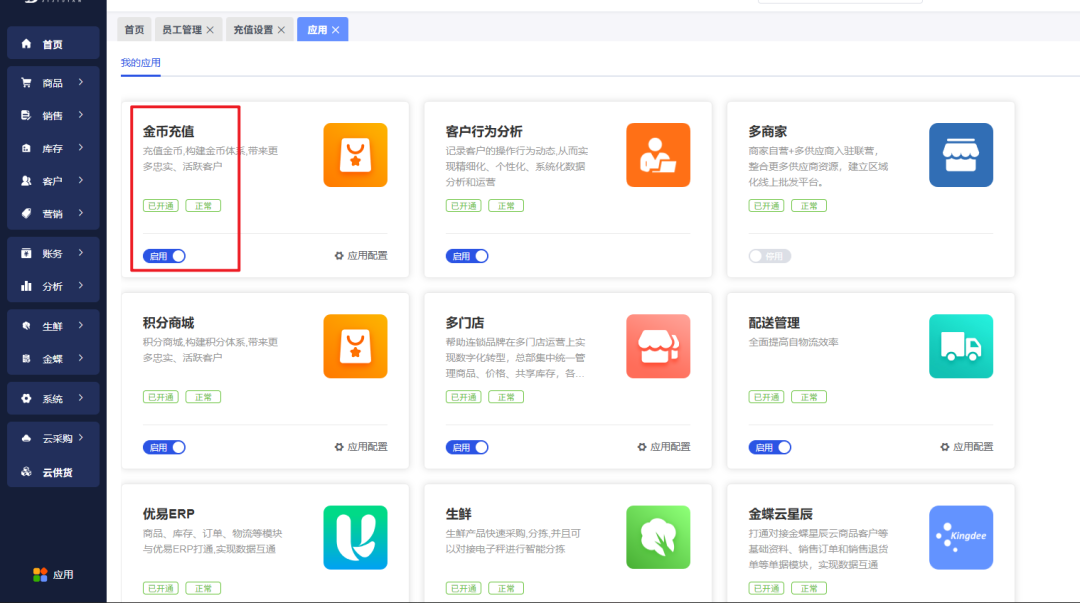Select the 员工管理 tab
The height and width of the screenshot is (603, 1080).
coord(183,29)
